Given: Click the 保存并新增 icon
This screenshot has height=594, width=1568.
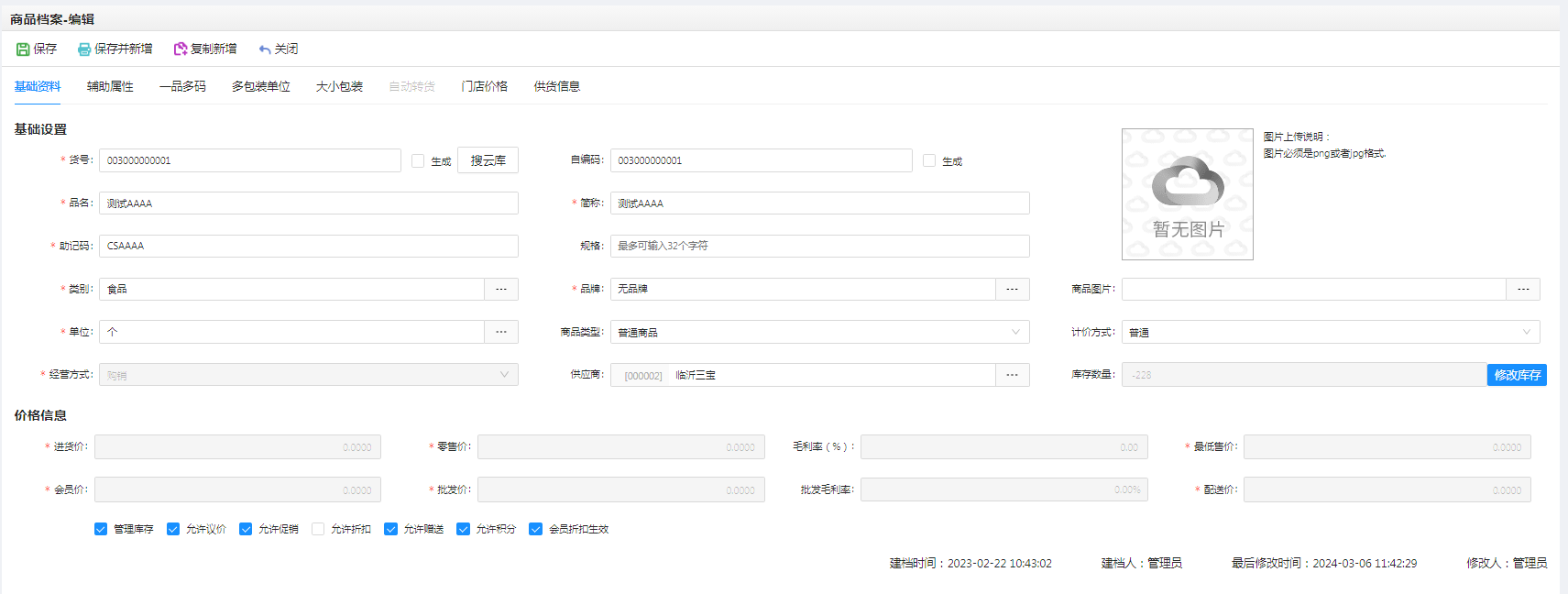Looking at the screenshot, I should (x=84, y=49).
